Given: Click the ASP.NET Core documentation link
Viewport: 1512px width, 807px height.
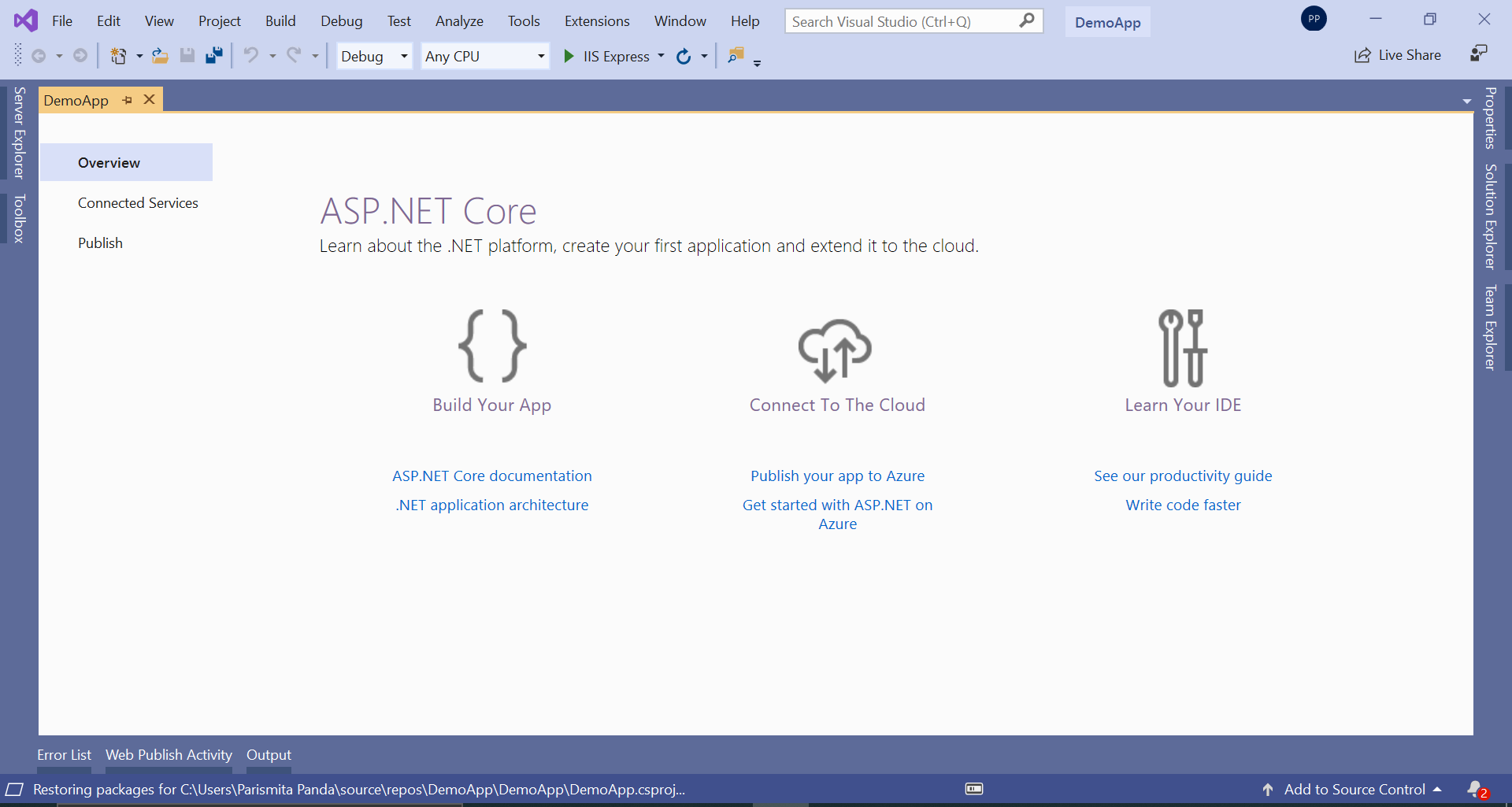Looking at the screenshot, I should (491, 476).
